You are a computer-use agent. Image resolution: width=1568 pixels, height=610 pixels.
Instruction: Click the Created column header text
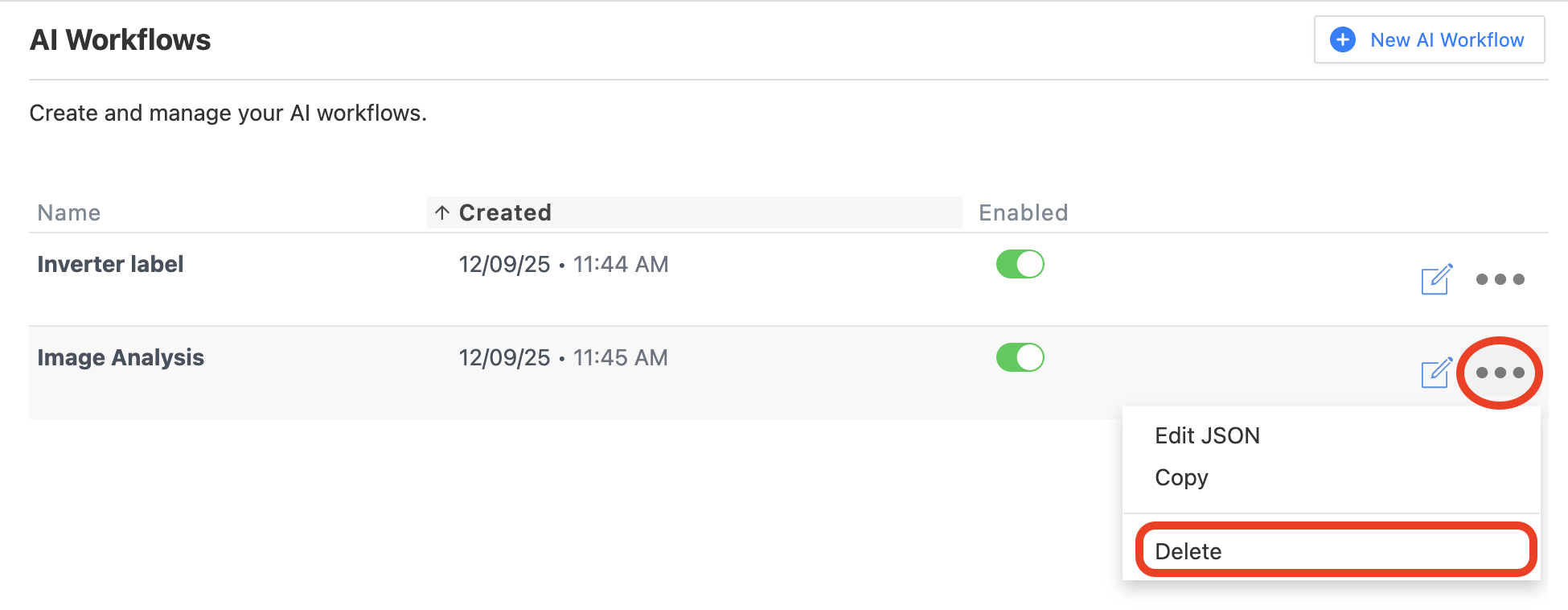[505, 212]
